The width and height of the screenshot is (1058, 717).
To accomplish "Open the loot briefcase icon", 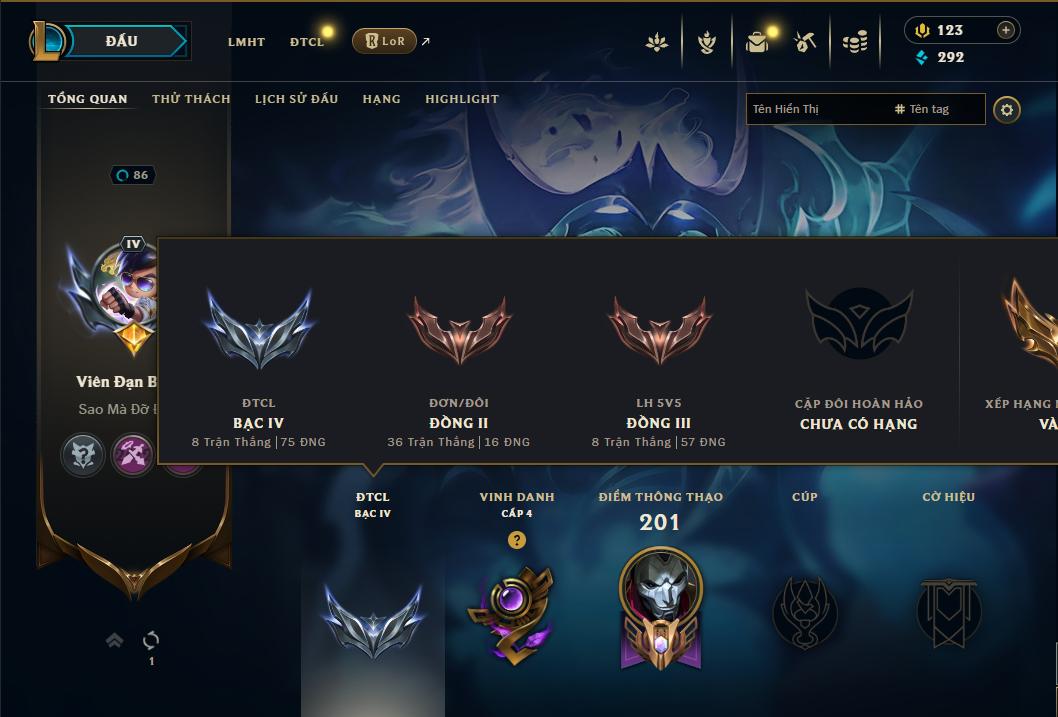I will point(757,42).
